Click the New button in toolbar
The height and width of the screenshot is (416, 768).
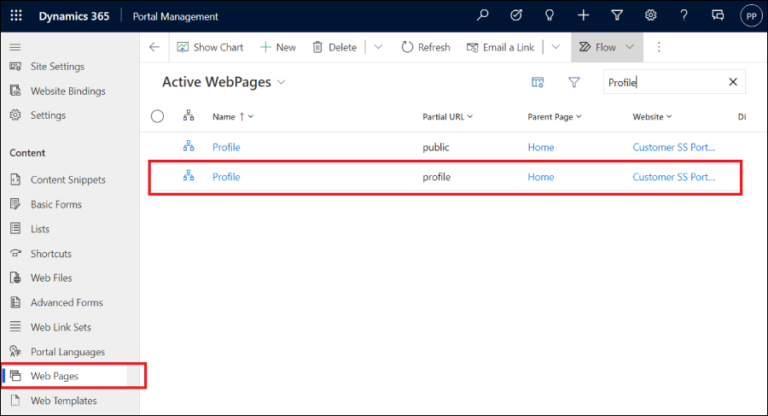(278, 47)
